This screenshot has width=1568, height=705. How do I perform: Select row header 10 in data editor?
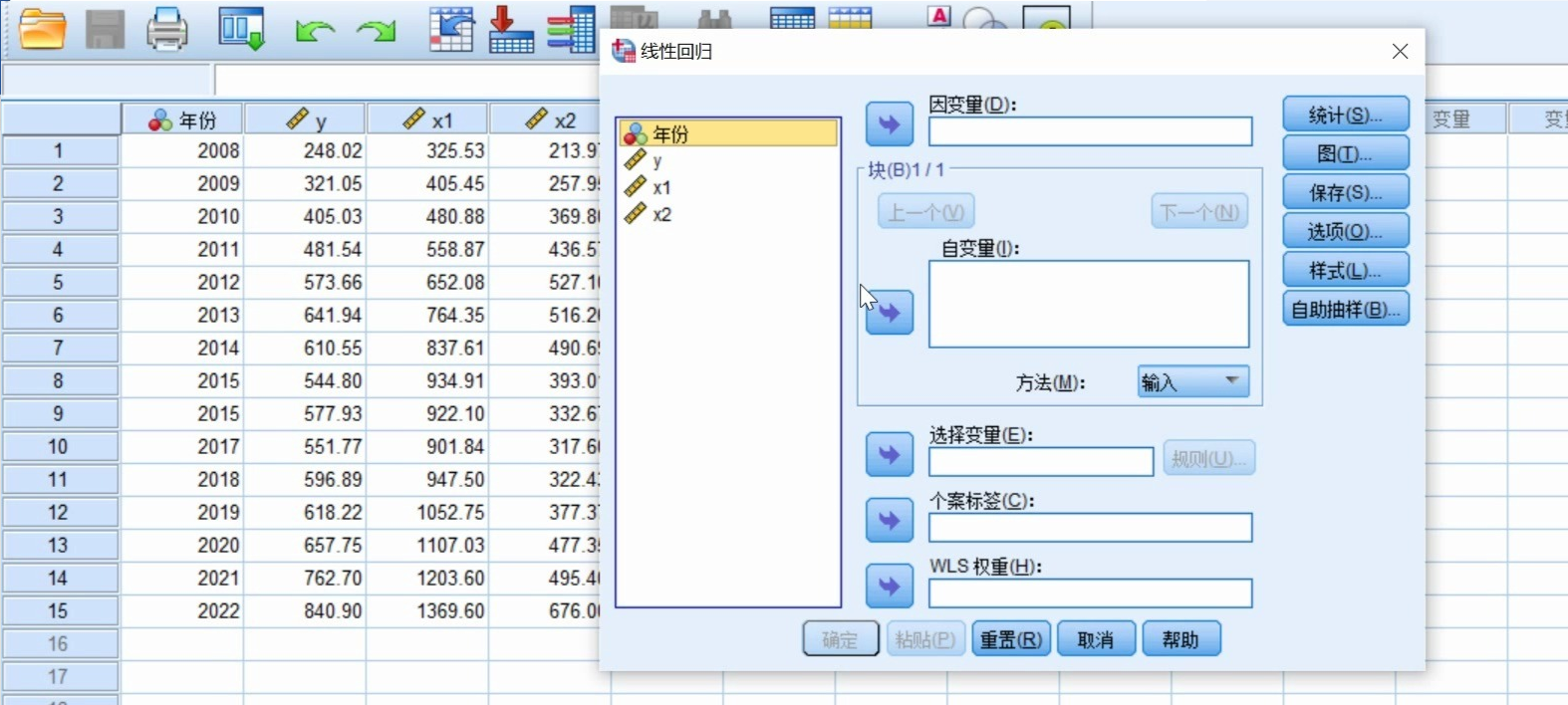[x=60, y=446]
